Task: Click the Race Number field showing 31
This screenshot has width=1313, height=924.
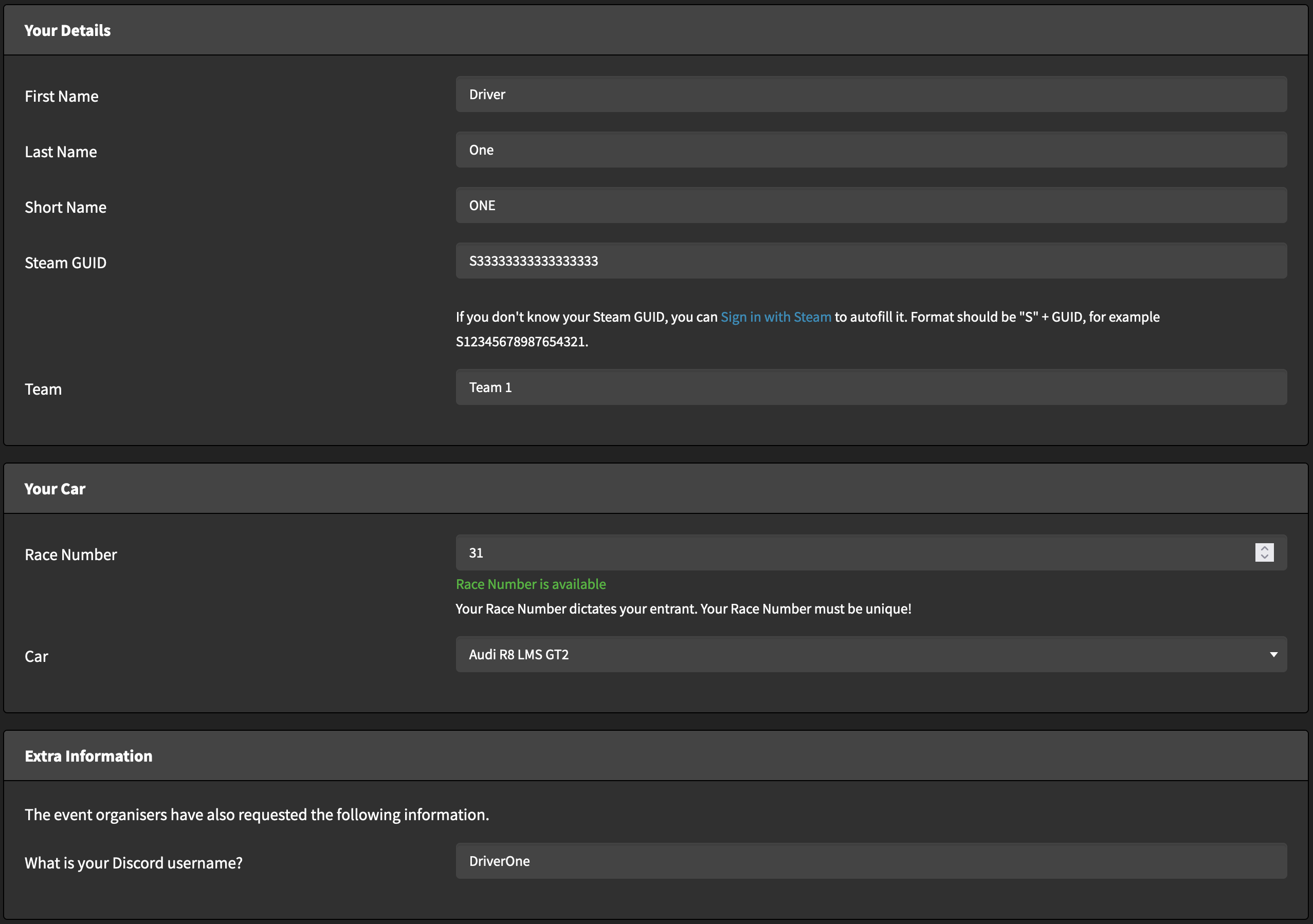Action: pyautogui.click(x=852, y=552)
